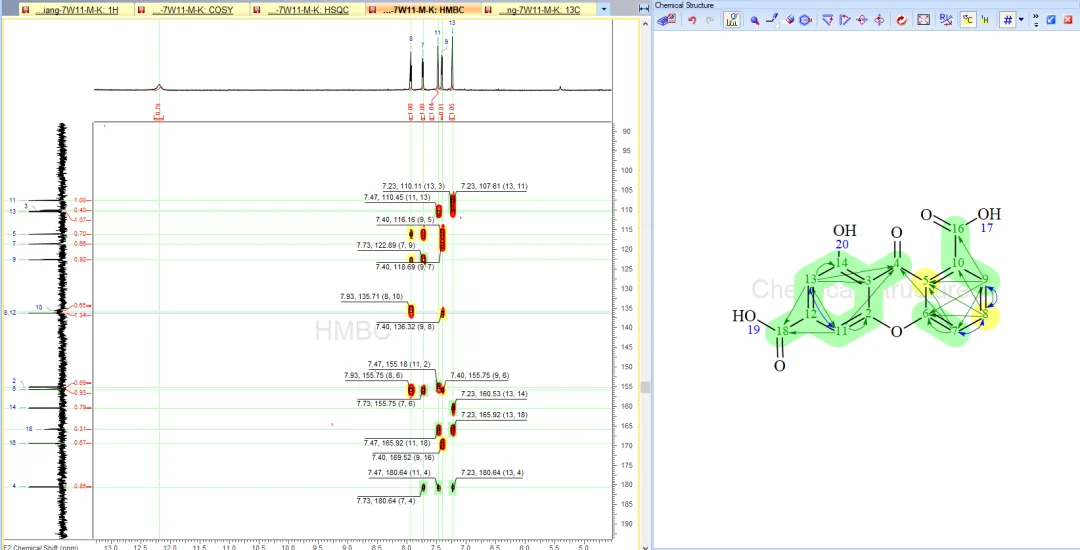The width and height of the screenshot is (1080, 550).
Task: Select the HMBC spectrum tab
Action: pos(422,10)
